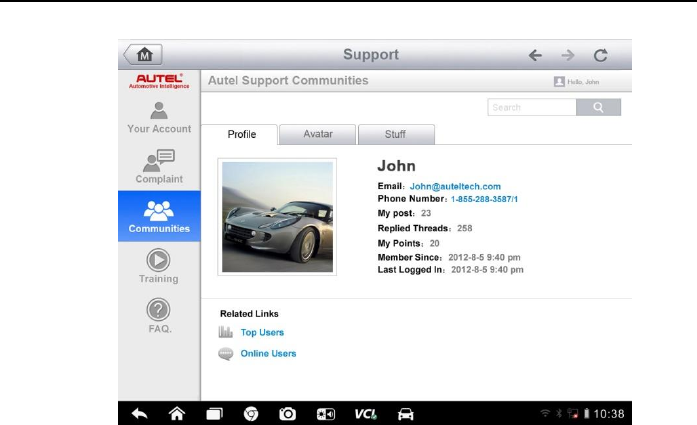
Task: Click the Autel Support Communities title
Action: pyautogui.click(x=288, y=80)
